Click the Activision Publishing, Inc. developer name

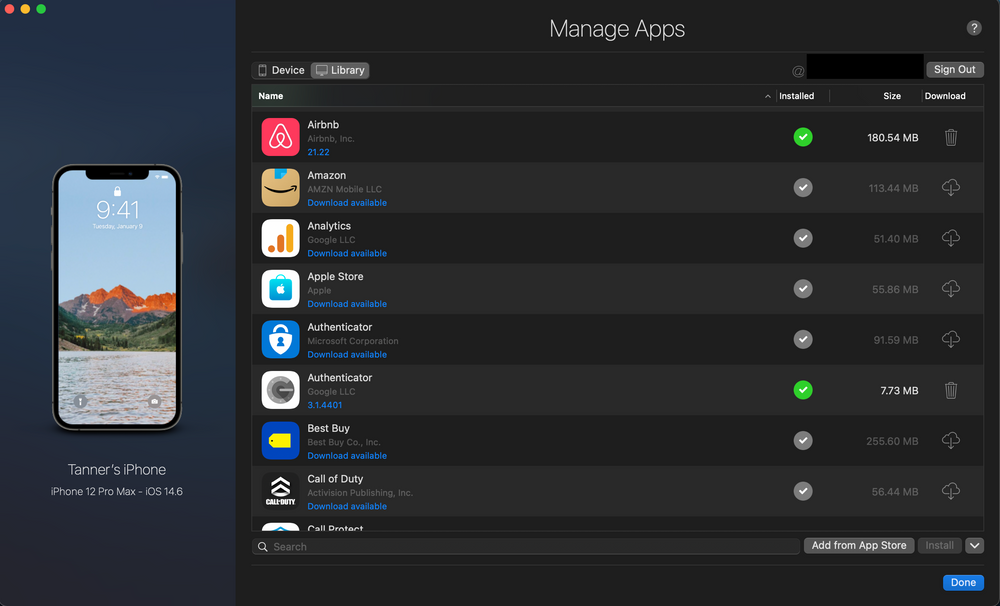360,492
